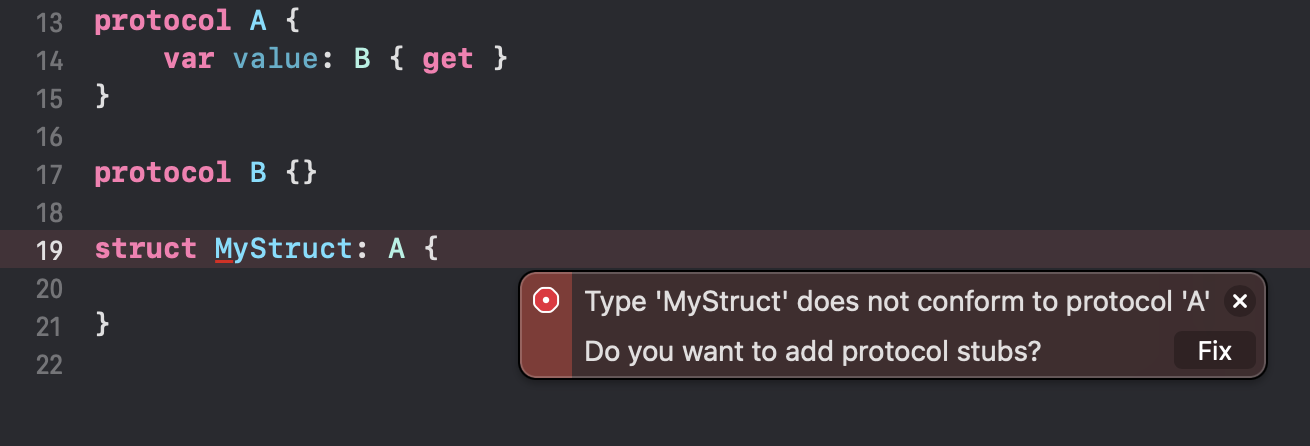Click the red error icon in the popup
The height and width of the screenshot is (446, 1310).
[546, 300]
